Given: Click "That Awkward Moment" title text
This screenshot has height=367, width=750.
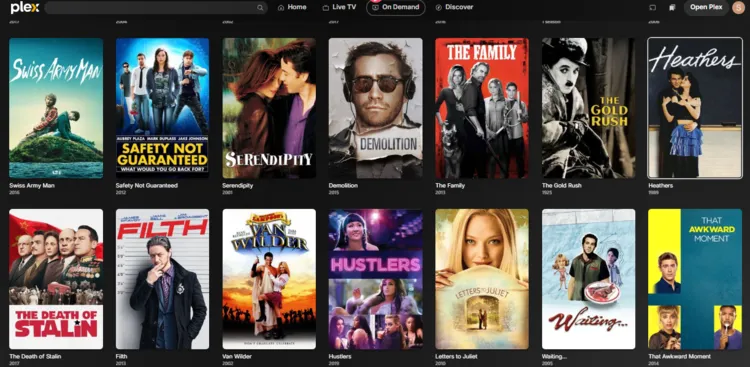Looking at the screenshot, I should 679,356.
